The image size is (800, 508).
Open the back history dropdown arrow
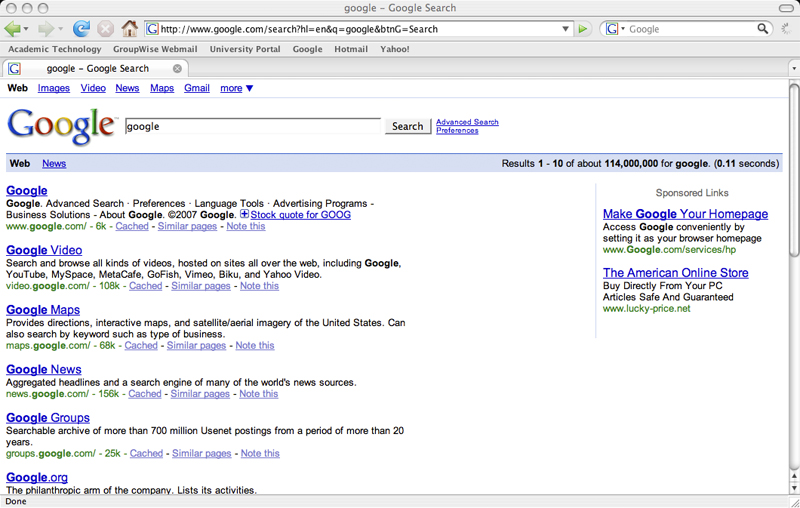pos(26,29)
